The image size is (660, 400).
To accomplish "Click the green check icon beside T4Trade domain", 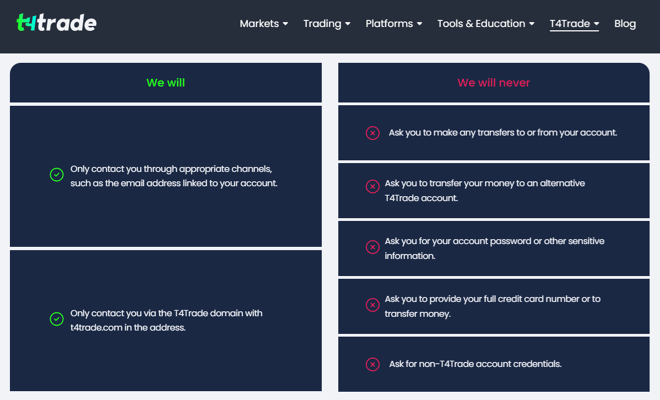I will point(56,319).
